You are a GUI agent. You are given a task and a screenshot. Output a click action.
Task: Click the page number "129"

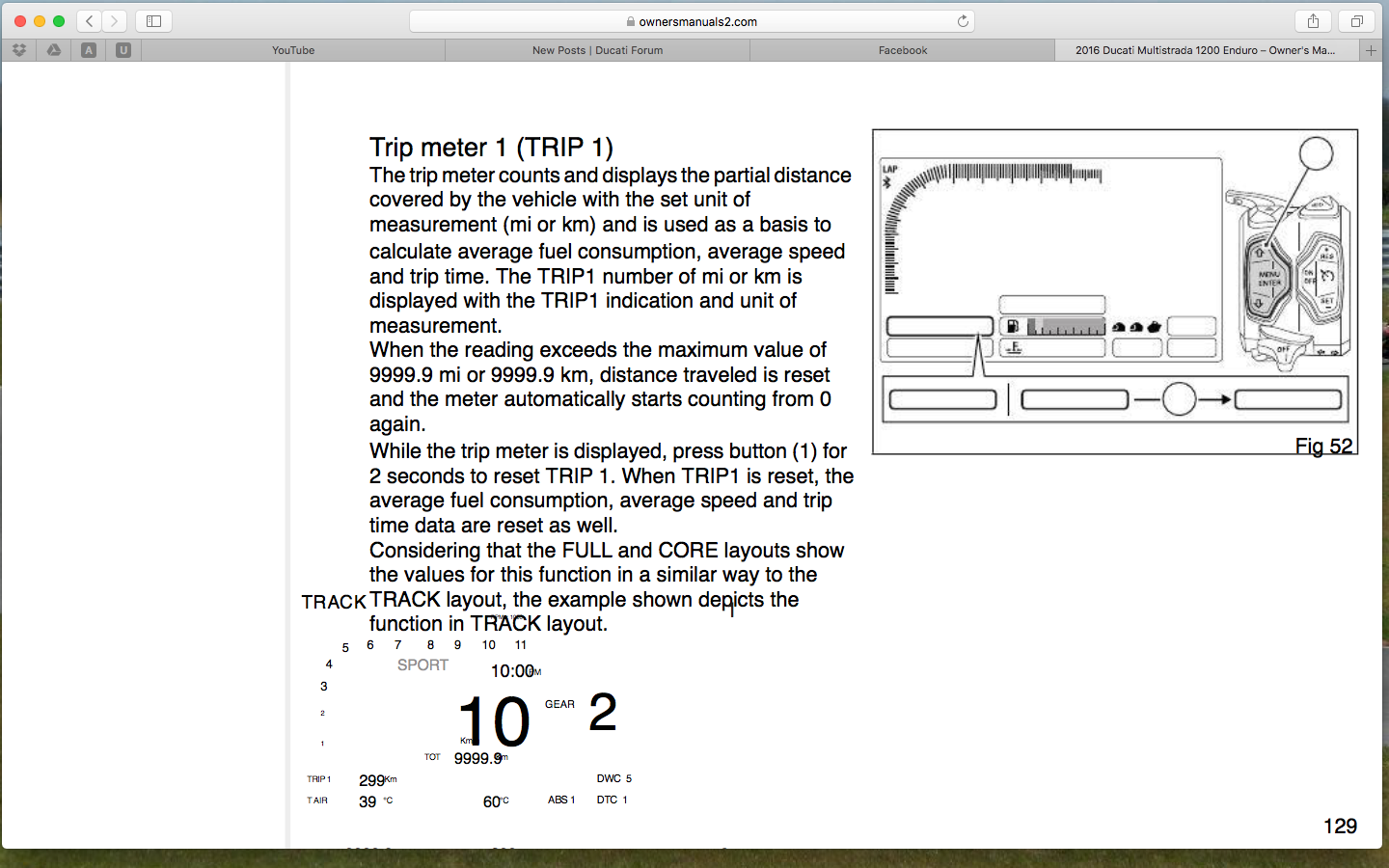tap(1340, 827)
